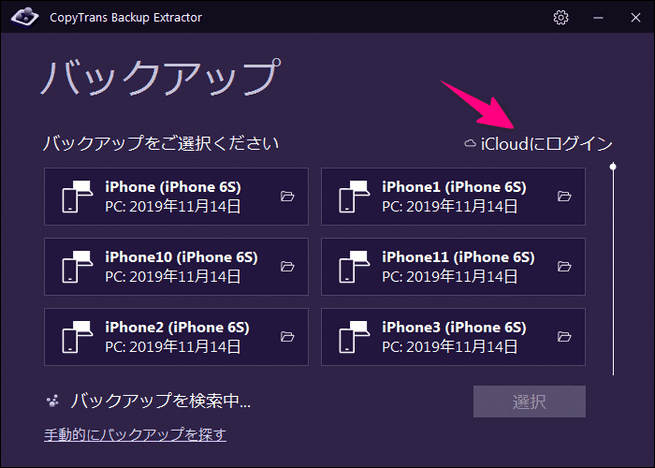
Task: Click device icon on iPhone3 (iPhone 6S) card
Action: [x=354, y=337]
